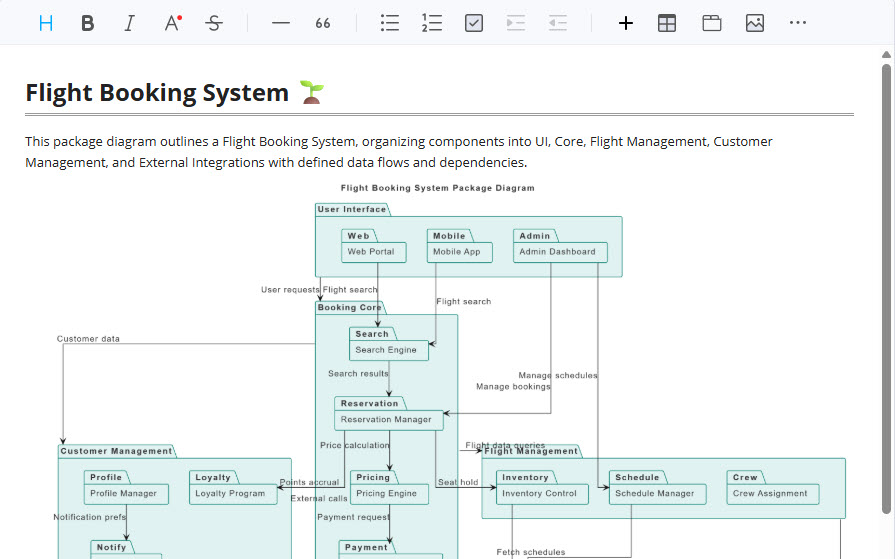Apply strikethrough formatting
Image resolution: width=895 pixels, height=559 pixels.
(214, 23)
